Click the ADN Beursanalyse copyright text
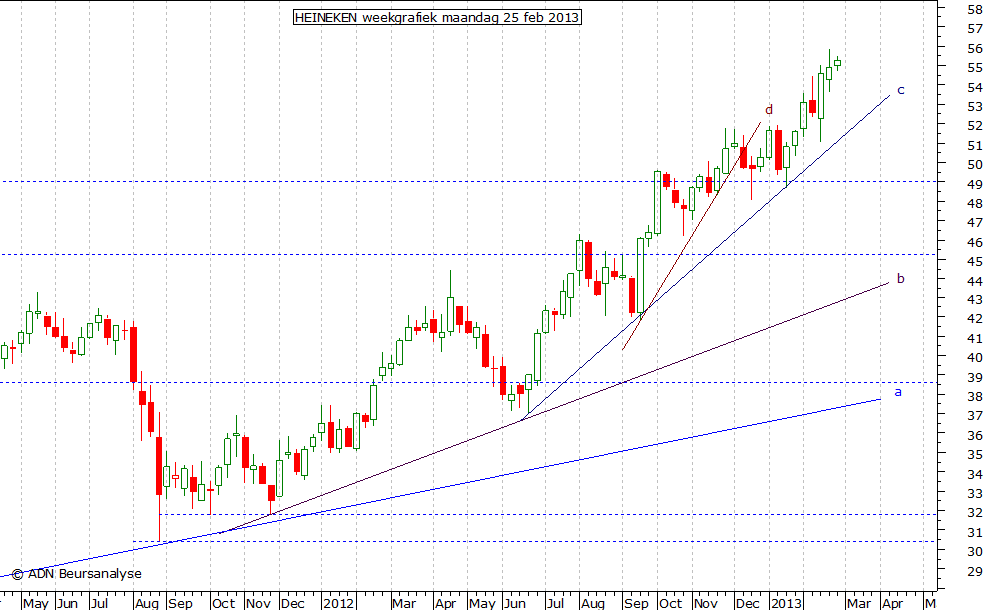This screenshot has width=985, height=610. tap(77, 574)
